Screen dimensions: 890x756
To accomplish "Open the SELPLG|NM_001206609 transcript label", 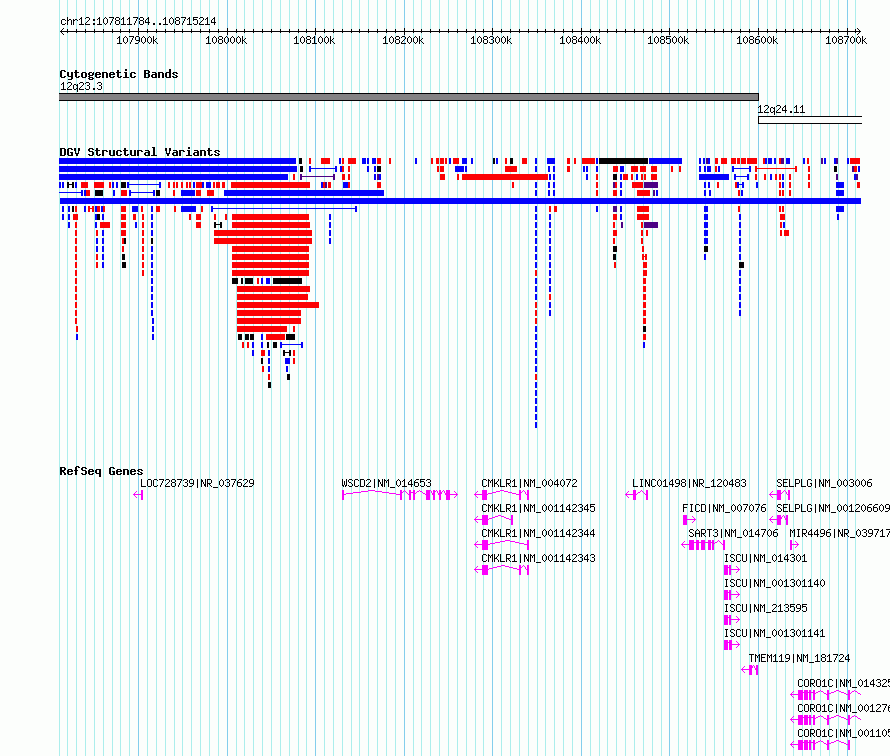I will [x=833, y=508].
